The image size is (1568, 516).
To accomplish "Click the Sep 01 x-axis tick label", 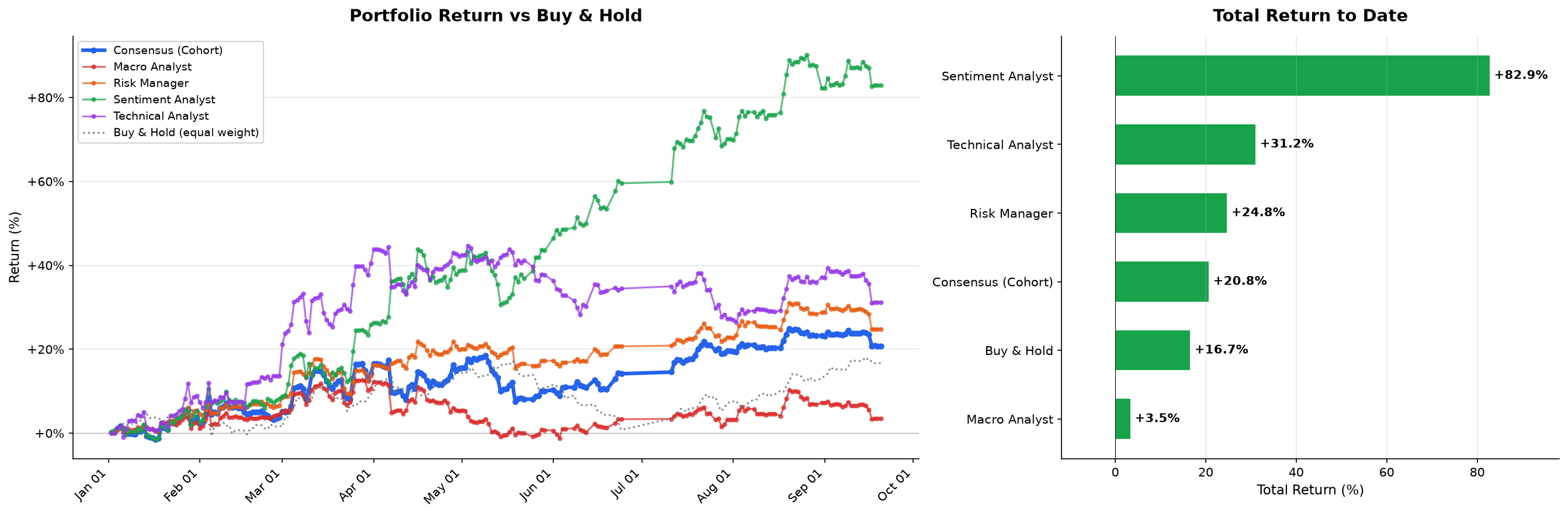I will 805,486.
